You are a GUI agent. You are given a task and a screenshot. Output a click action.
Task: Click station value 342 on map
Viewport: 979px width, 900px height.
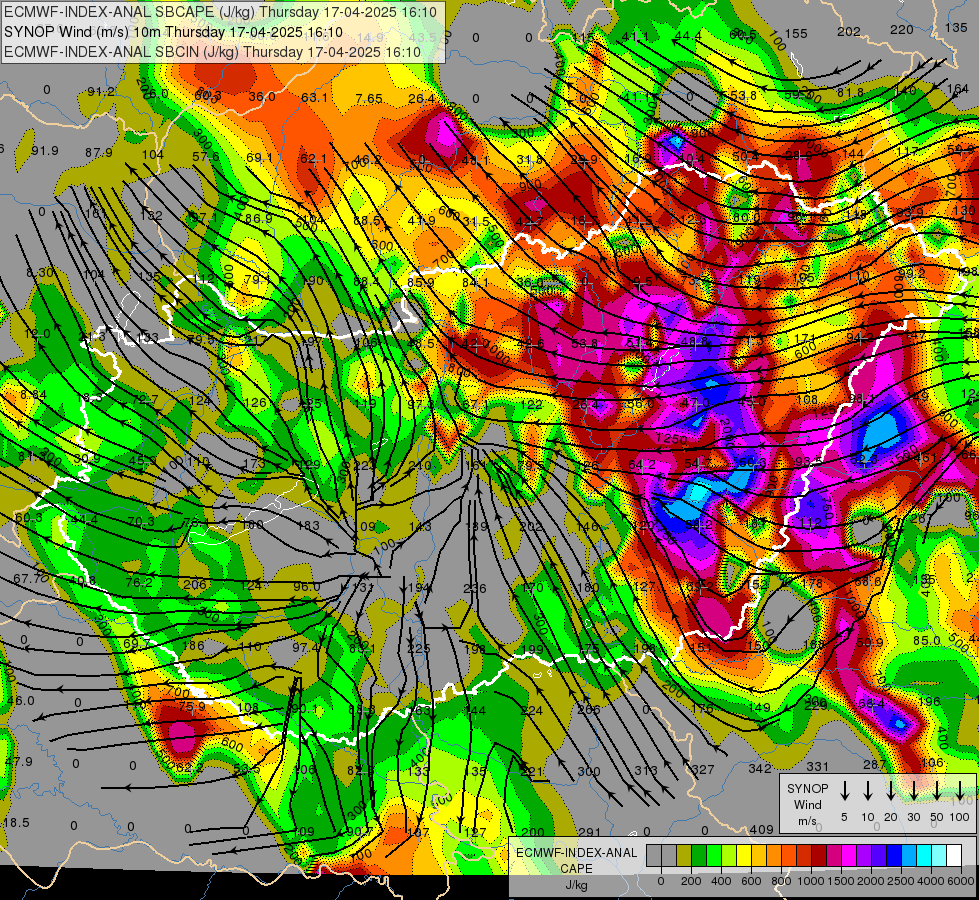760,768
